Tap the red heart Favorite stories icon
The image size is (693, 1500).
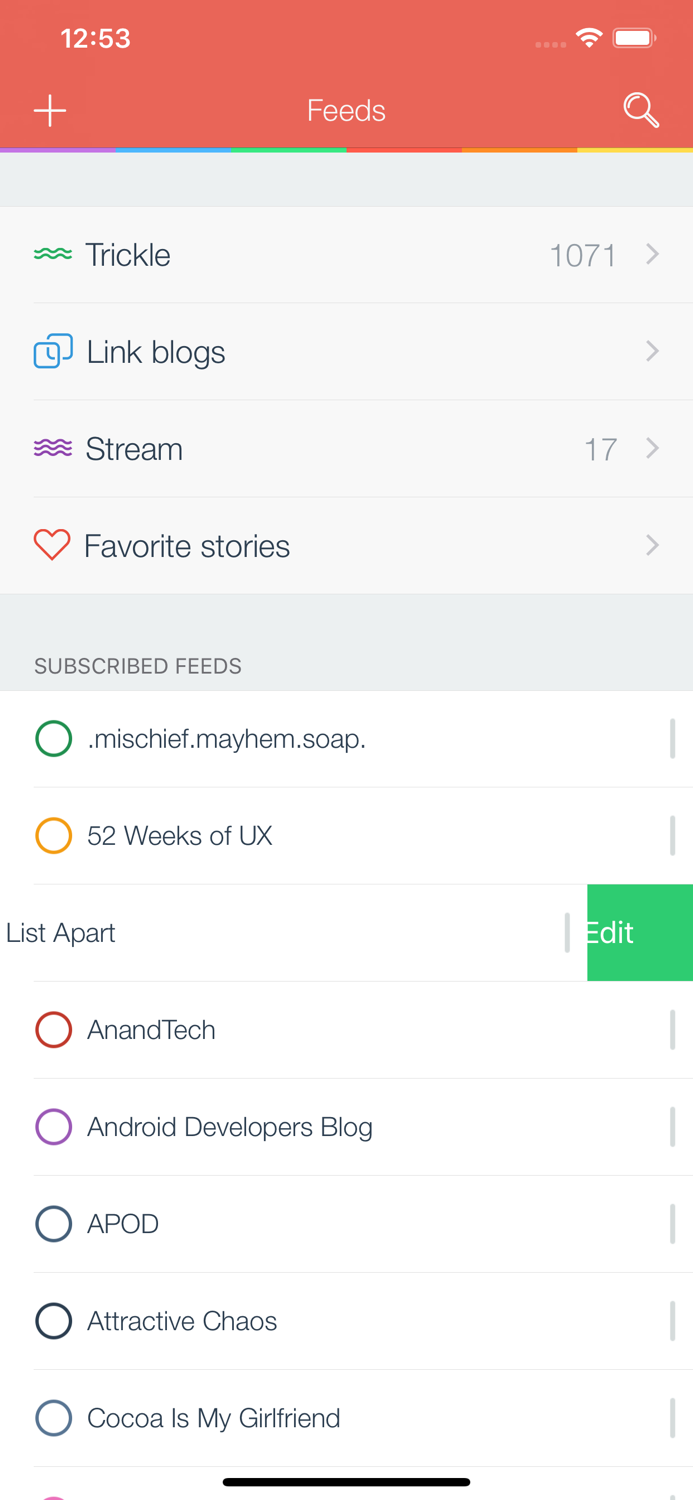52,546
